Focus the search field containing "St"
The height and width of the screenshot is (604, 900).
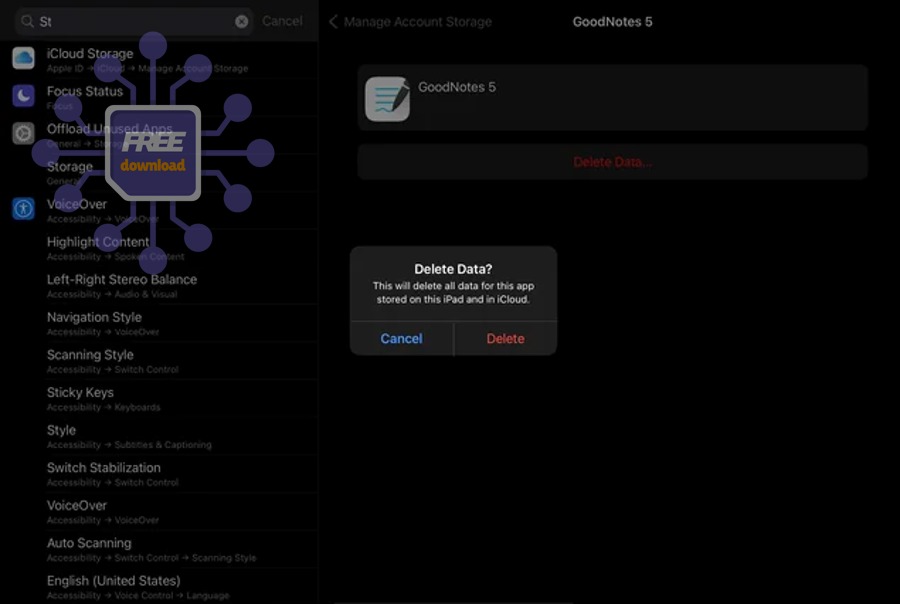134,22
